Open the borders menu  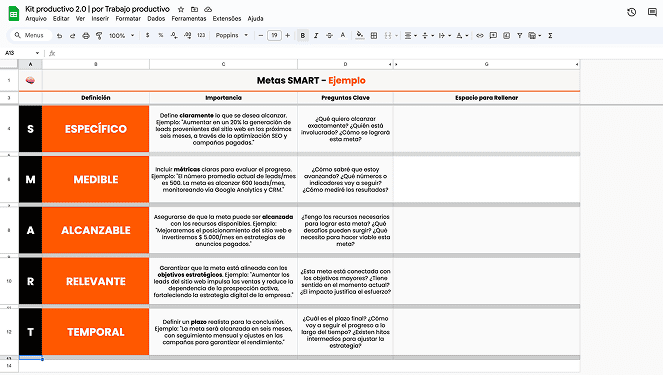374,36
